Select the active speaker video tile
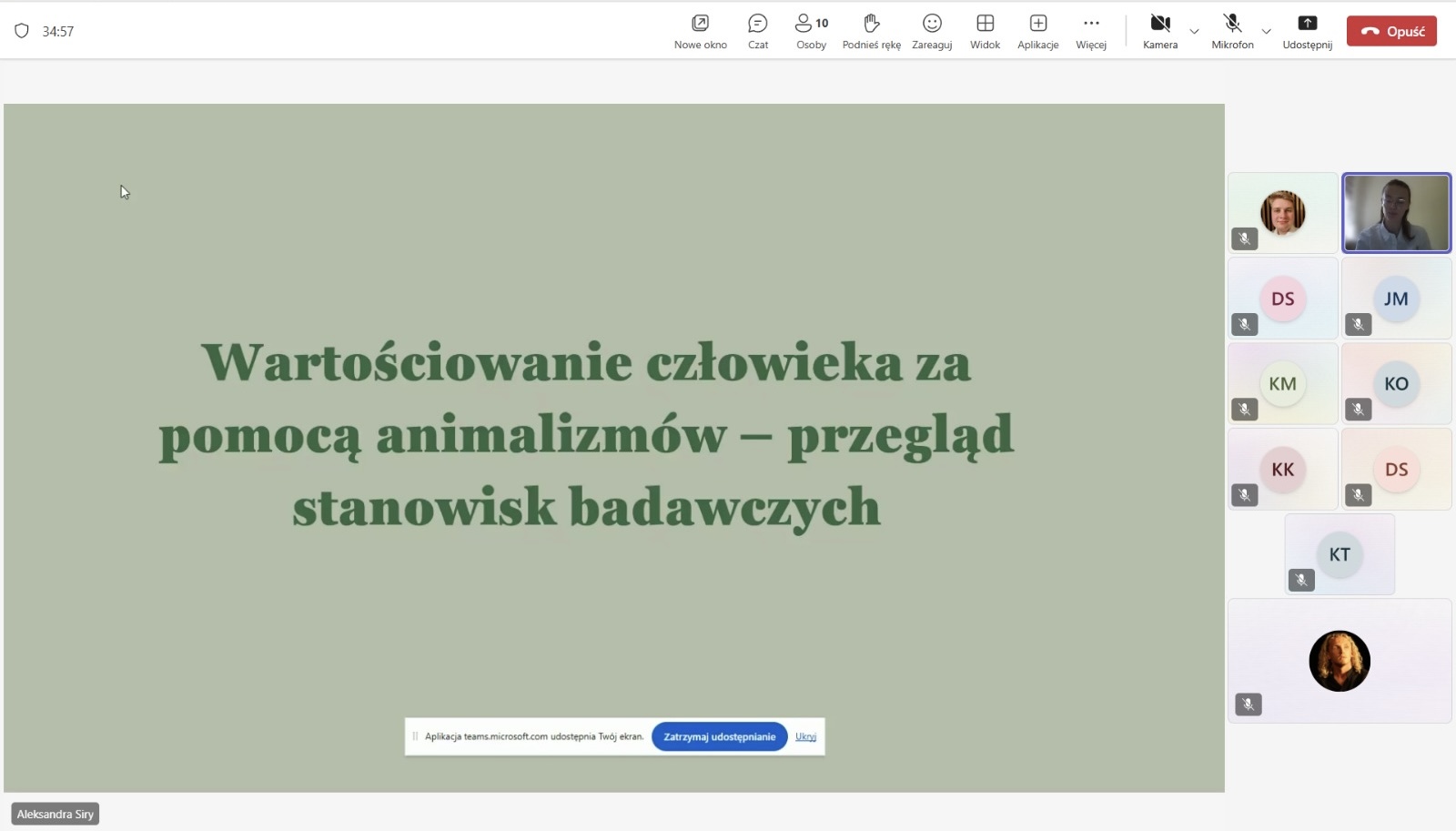Screen dimensions: 1456x831 1396,213
